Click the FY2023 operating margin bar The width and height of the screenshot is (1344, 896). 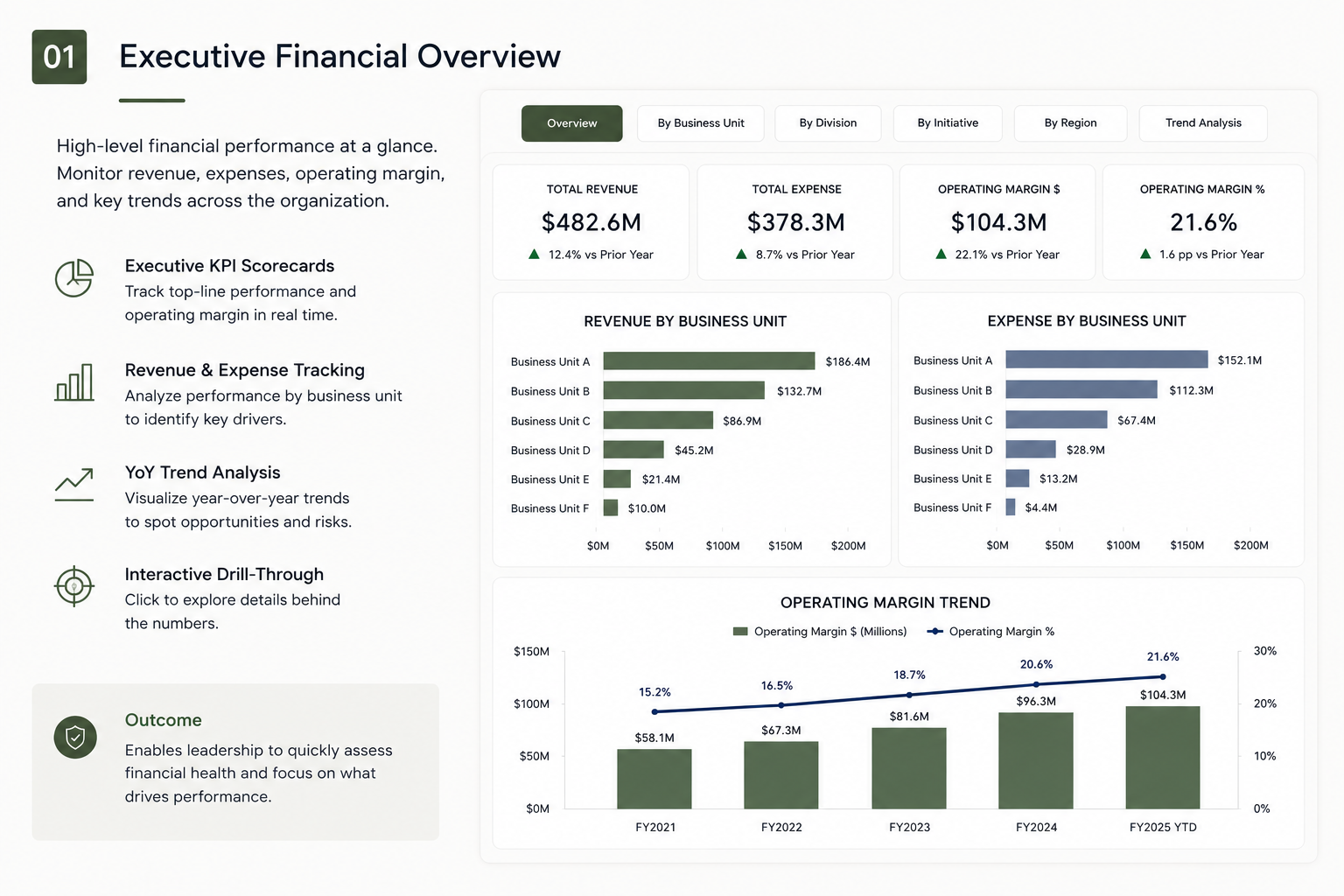909,768
